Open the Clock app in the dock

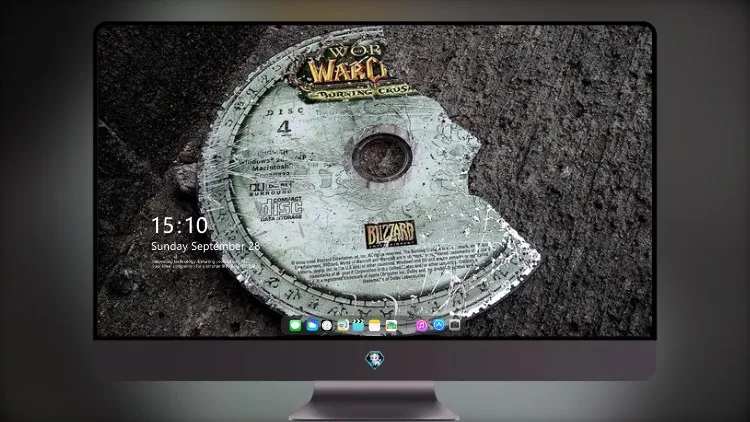click(x=327, y=325)
